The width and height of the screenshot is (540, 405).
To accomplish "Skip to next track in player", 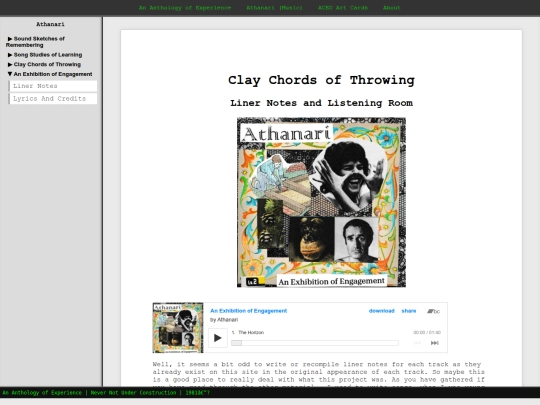I will point(435,343).
